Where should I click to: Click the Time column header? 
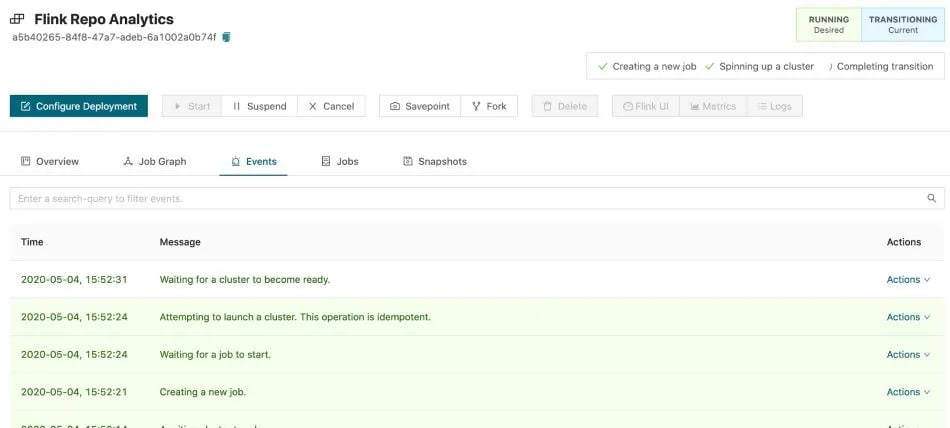tap(32, 242)
